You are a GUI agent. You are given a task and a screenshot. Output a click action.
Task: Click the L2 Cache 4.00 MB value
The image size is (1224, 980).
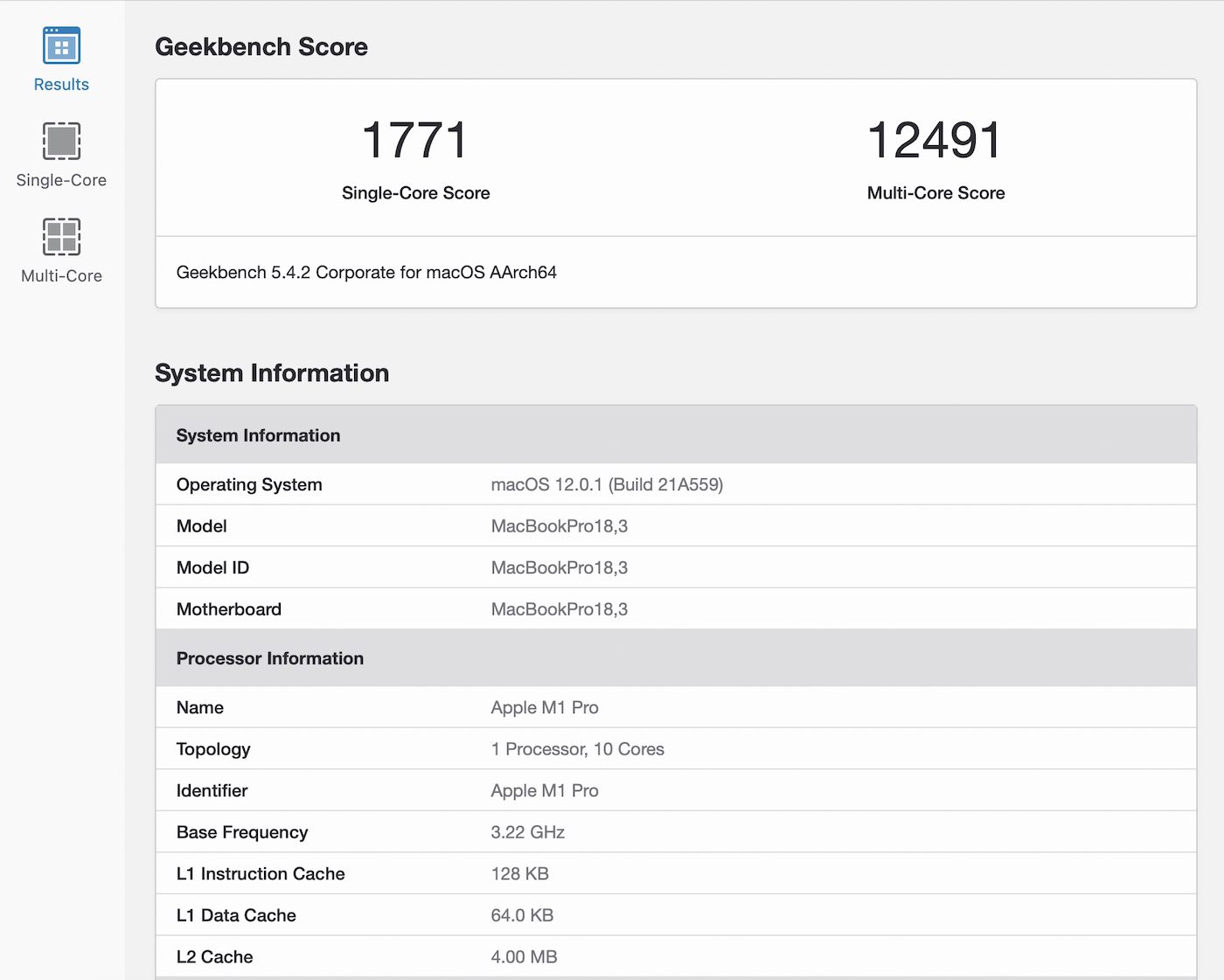(x=524, y=957)
